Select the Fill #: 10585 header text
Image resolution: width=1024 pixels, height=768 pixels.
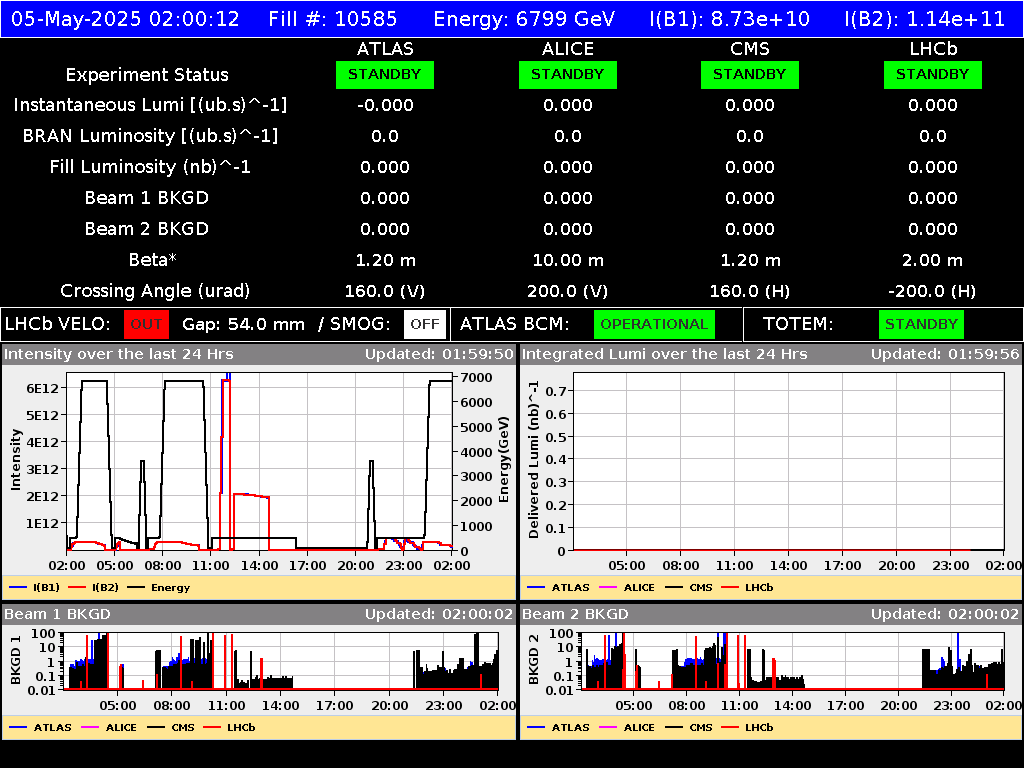pyautogui.click(x=332, y=19)
